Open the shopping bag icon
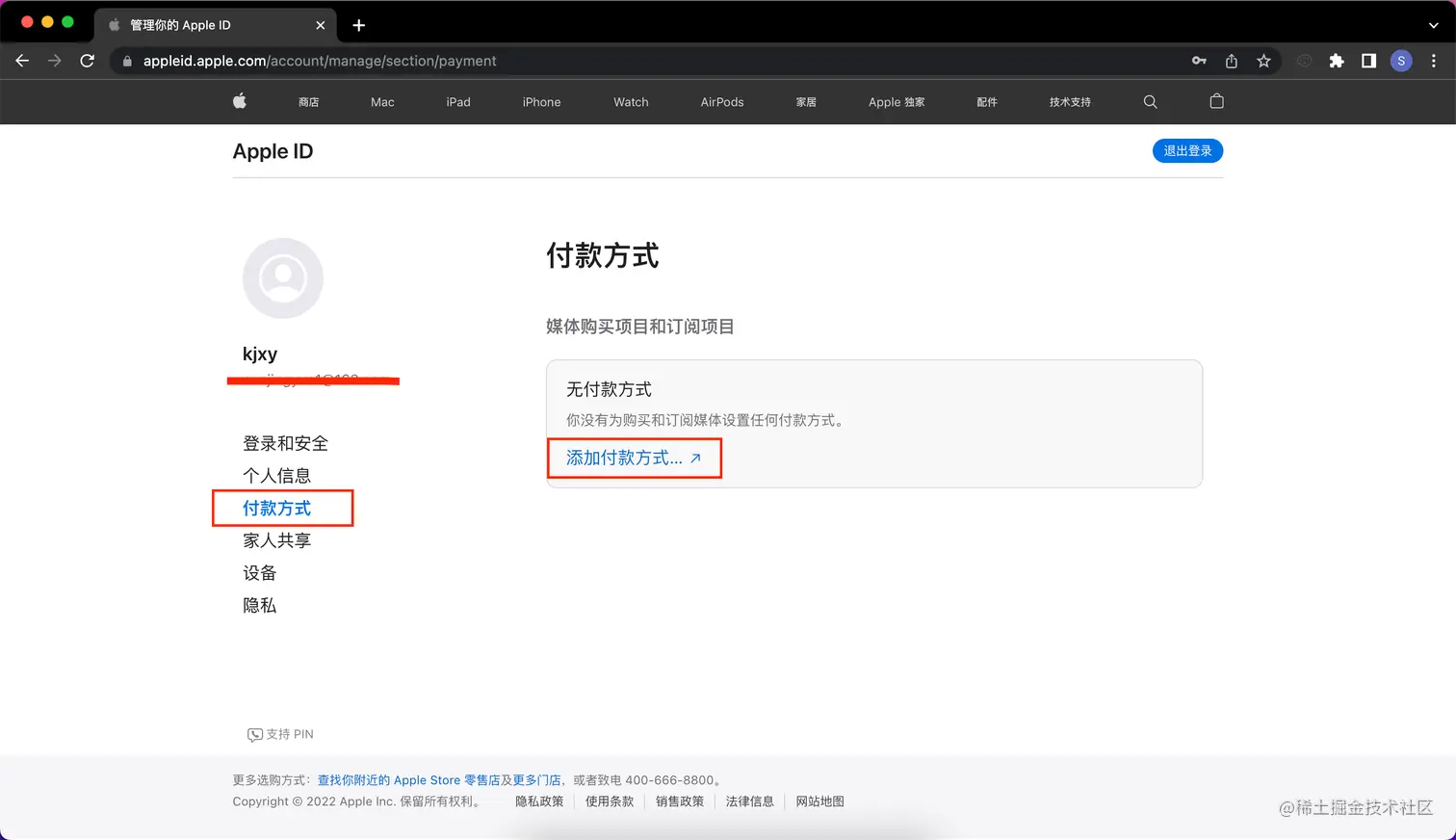This screenshot has width=1456, height=840. pos(1216,101)
